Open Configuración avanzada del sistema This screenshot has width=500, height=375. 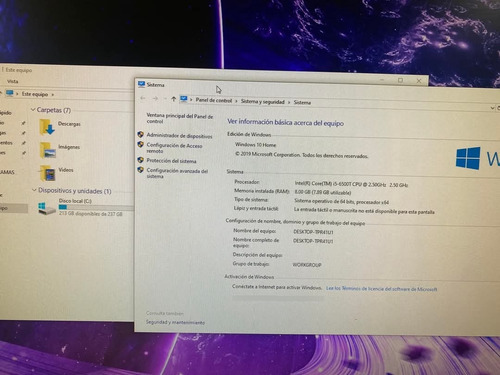177,173
